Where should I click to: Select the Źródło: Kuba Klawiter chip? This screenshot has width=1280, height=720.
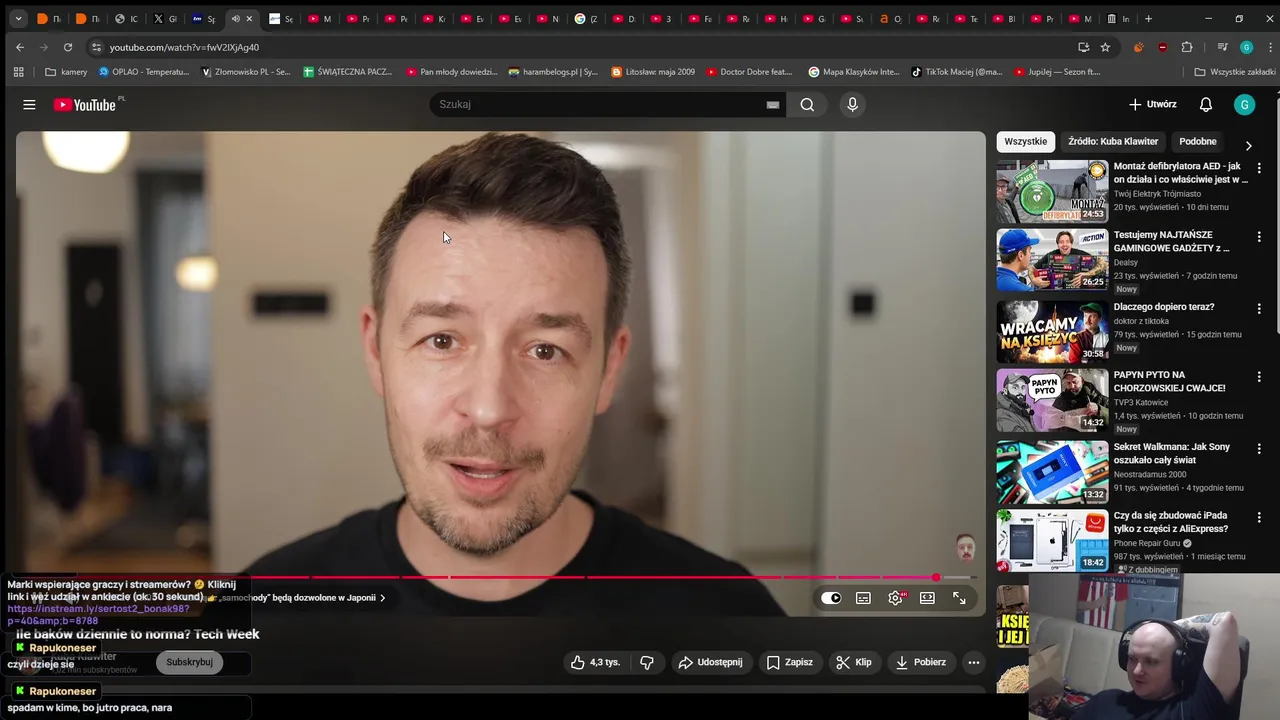click(1113, 142)
